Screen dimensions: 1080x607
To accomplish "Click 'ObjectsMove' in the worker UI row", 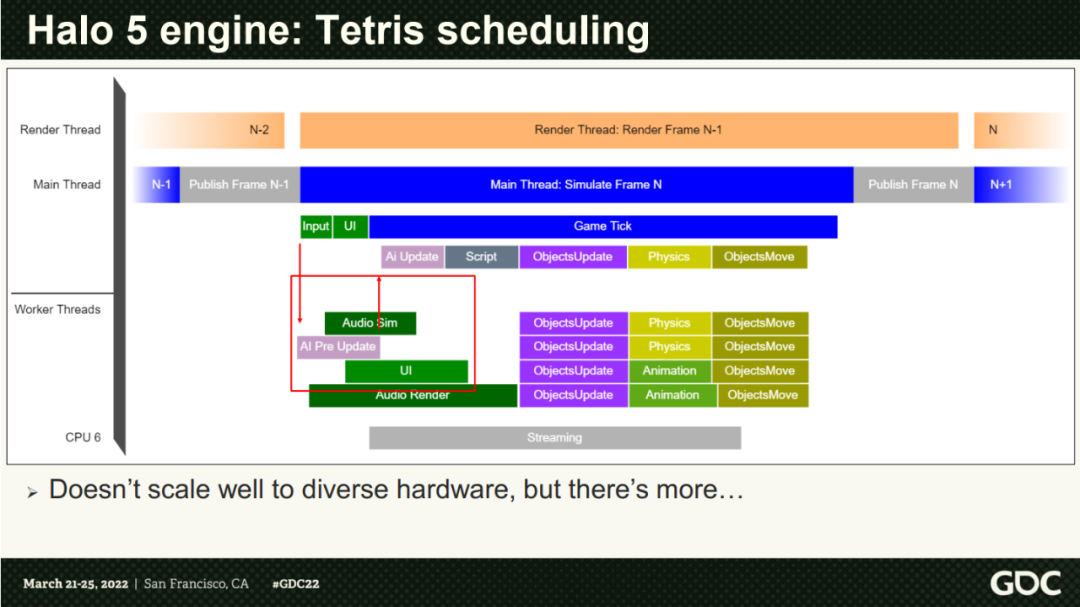I will pyautogui.click(x=760, y=371).
